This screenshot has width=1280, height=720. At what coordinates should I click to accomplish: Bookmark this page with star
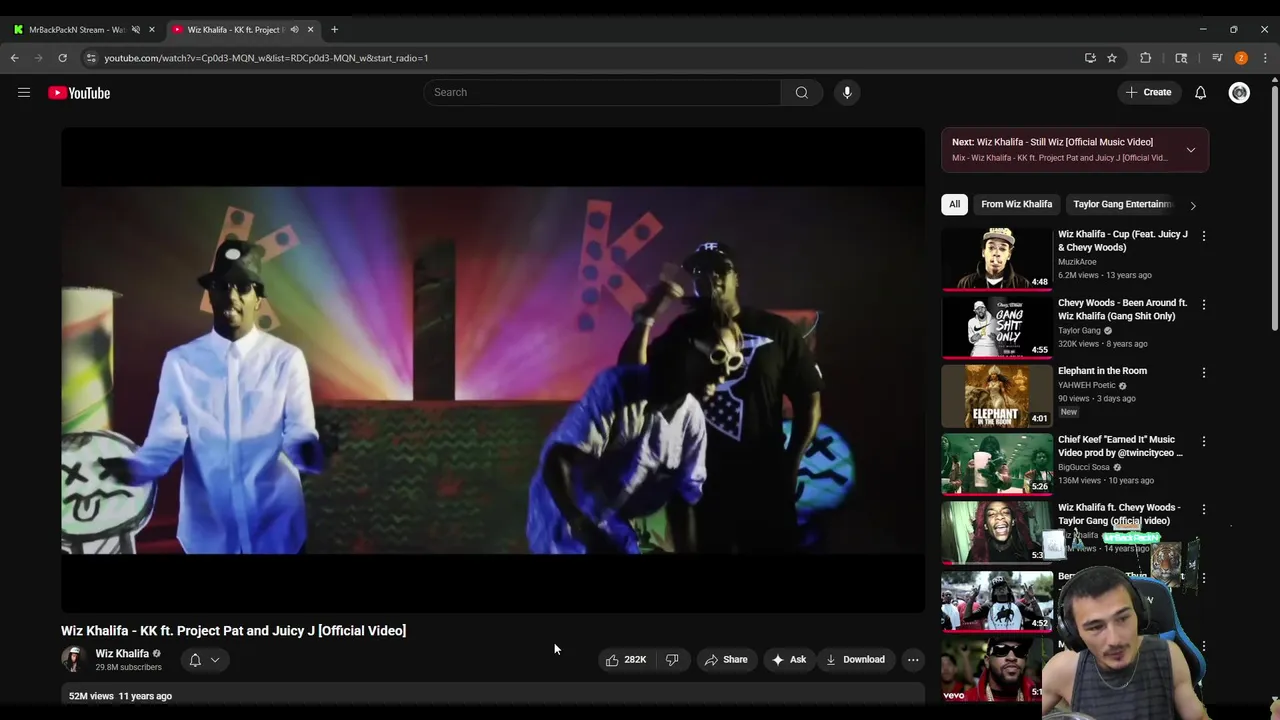(1112, 58)
